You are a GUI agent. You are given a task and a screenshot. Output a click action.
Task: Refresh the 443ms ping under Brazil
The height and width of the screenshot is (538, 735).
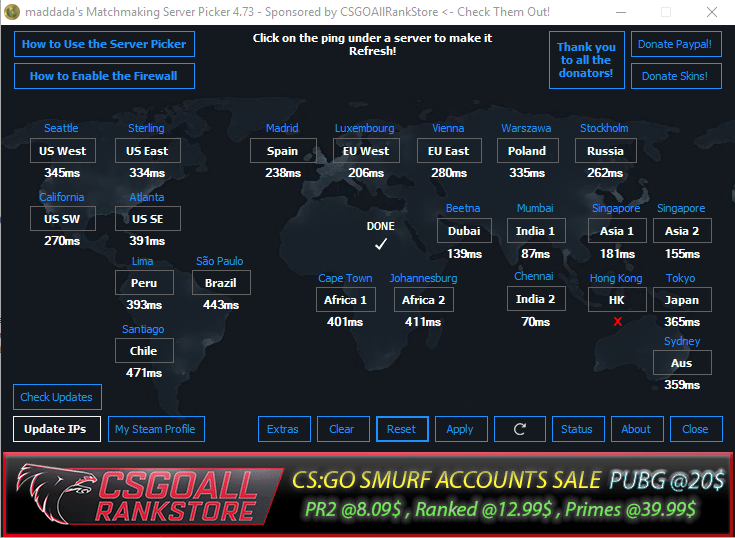[221, 305]
